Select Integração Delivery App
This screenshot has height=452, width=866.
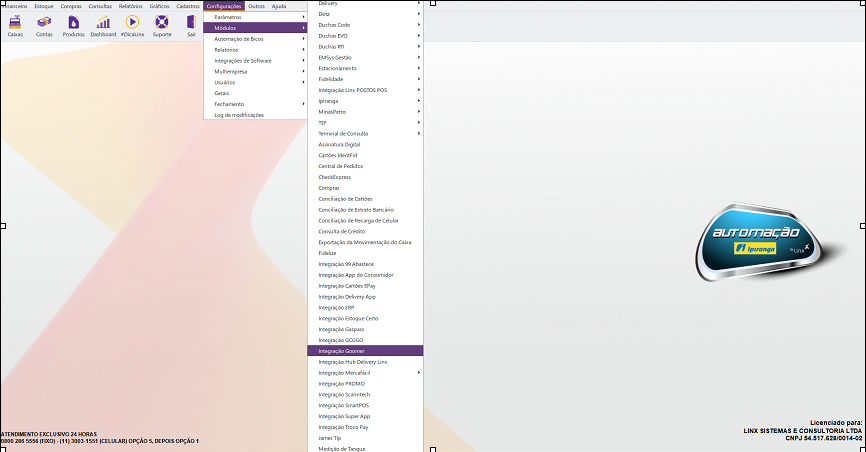point(365,296)
